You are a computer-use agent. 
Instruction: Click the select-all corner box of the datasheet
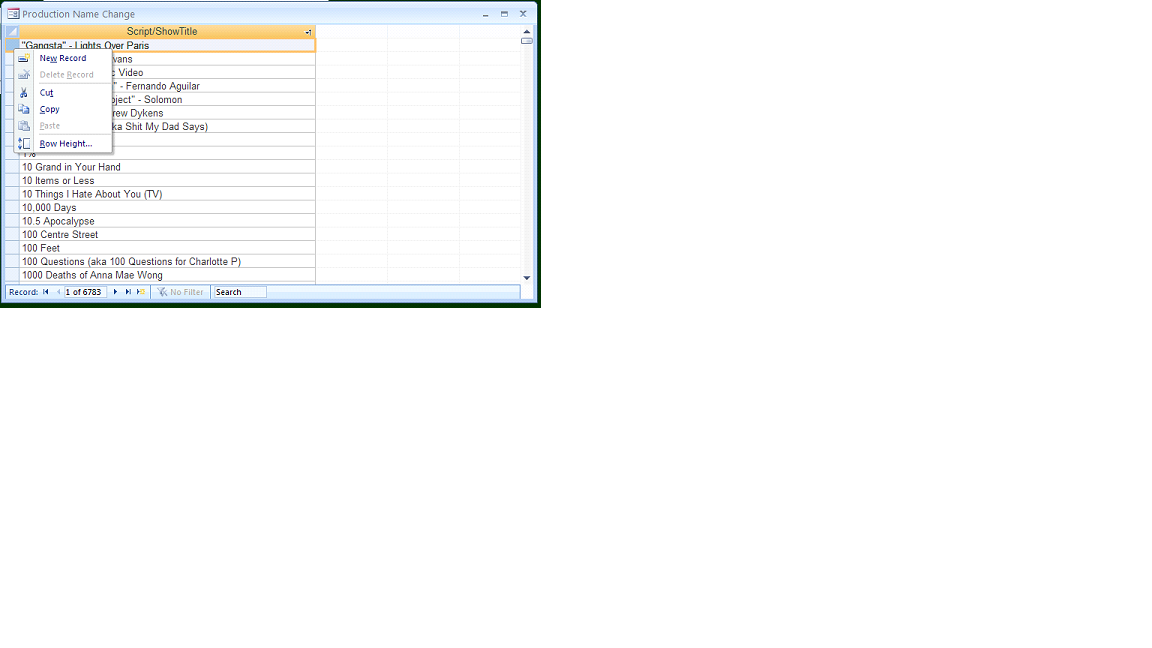[x=12, y=32]
